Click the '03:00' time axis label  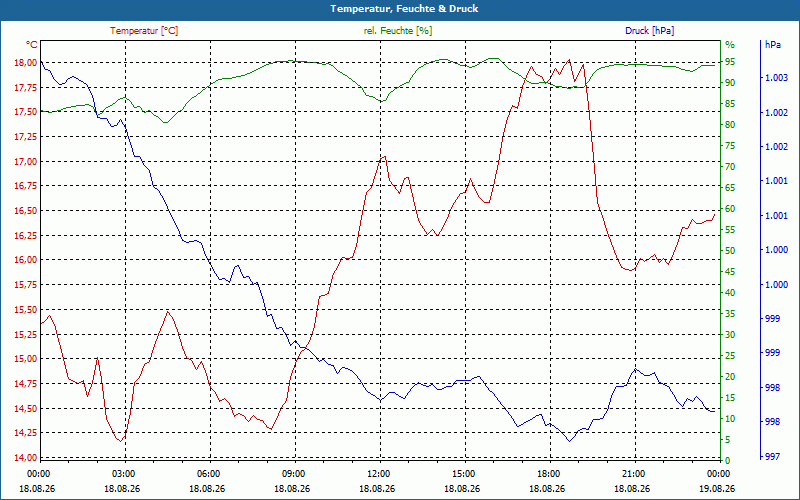pos(122,474)
